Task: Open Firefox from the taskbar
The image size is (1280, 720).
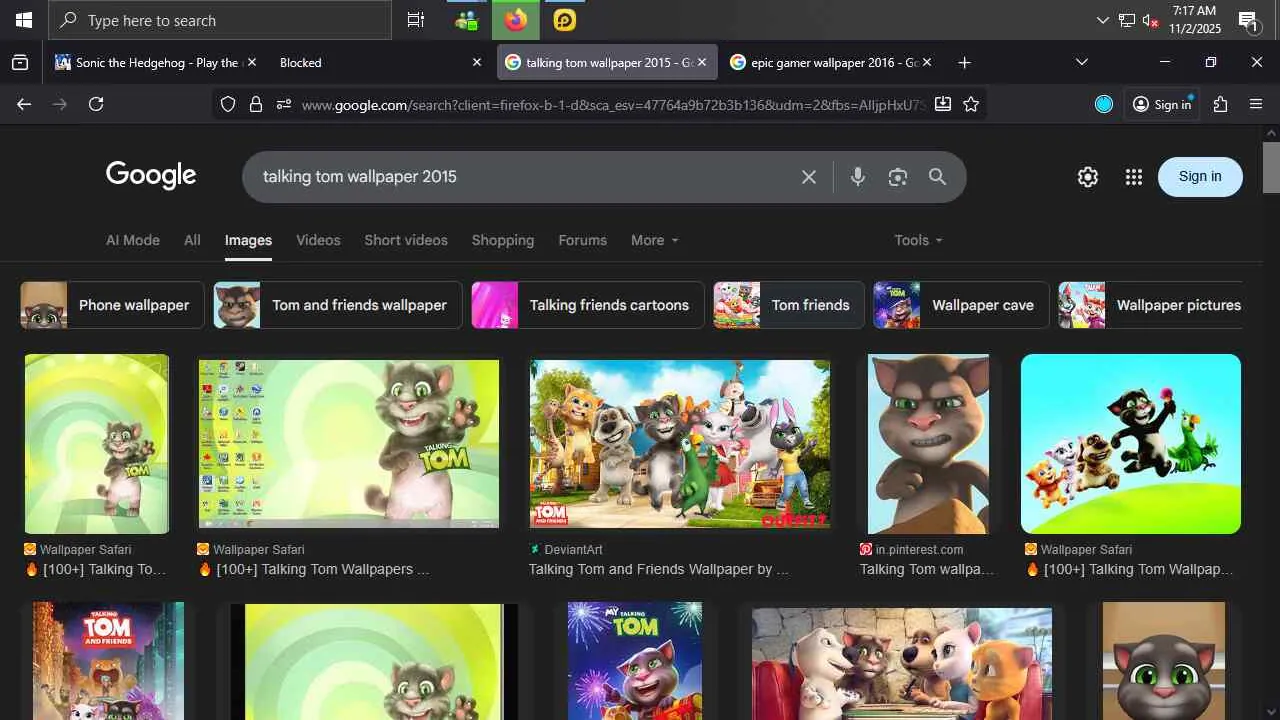Action: pyautogui.click(x=516, y=20)
